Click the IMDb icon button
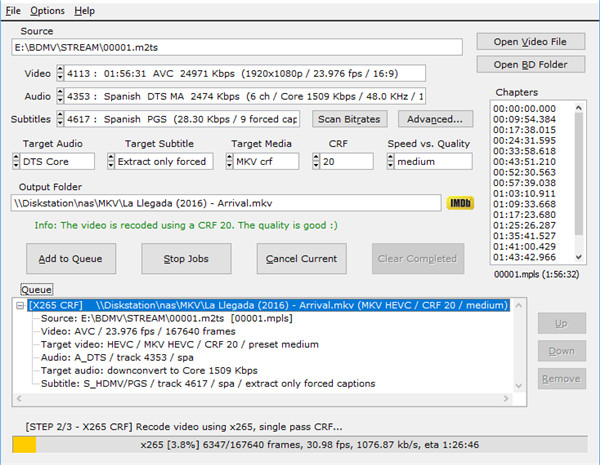This screenshot has height=465, width=600. tap(459, 203)
